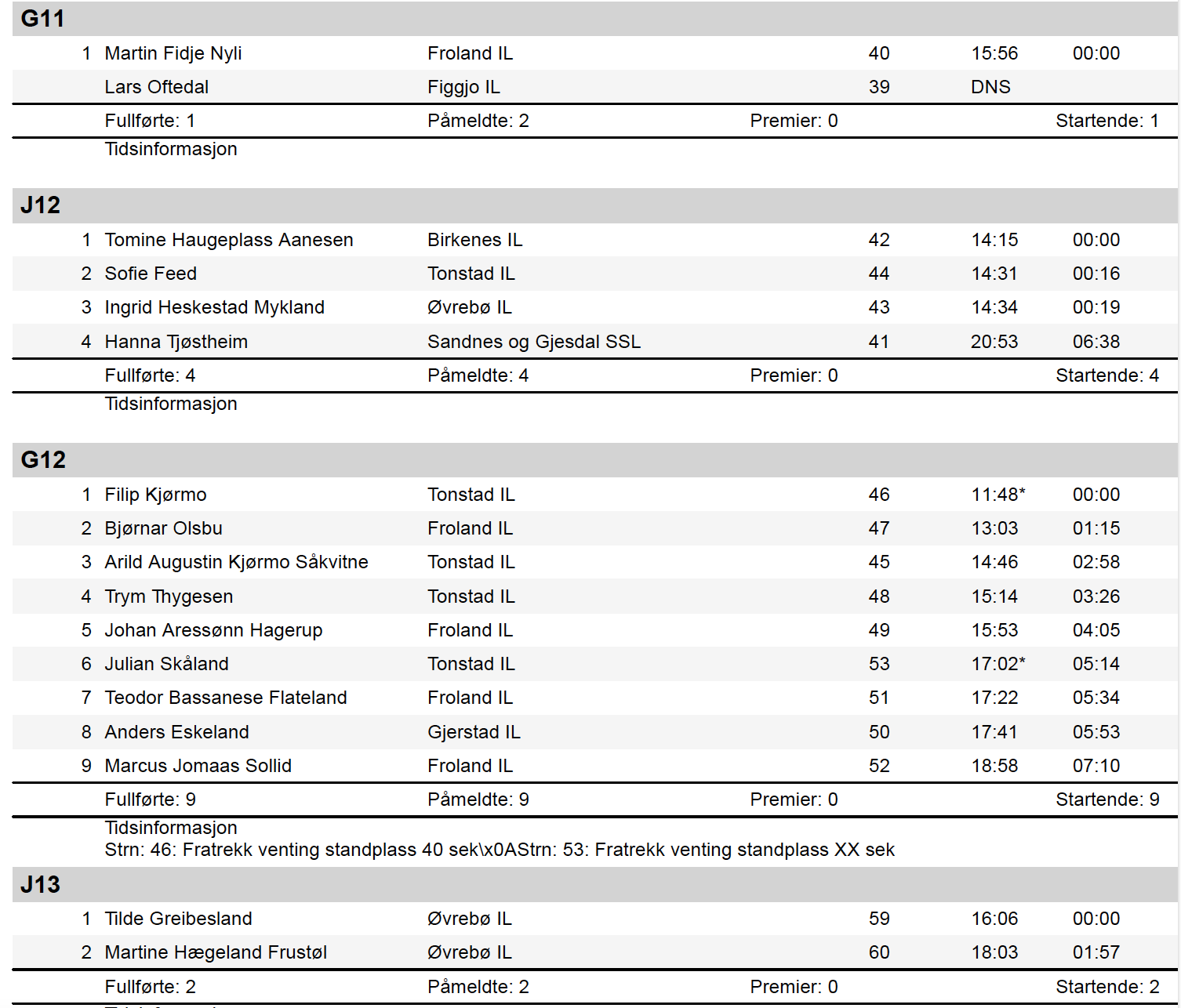Image resolution: width=1181 pixels, height=1008 pixels.
Task: Click the time 18:58 for Marcus Jomaas Sollid
Action: click(994, 766)
